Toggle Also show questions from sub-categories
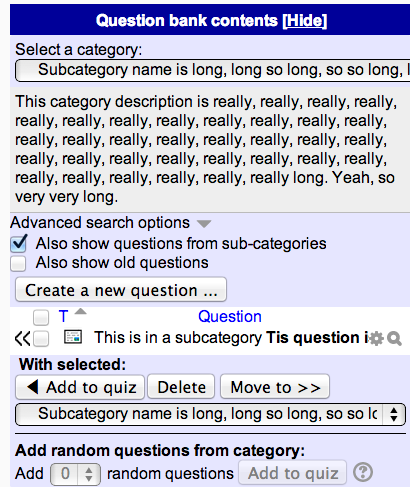 pos(19,243)
